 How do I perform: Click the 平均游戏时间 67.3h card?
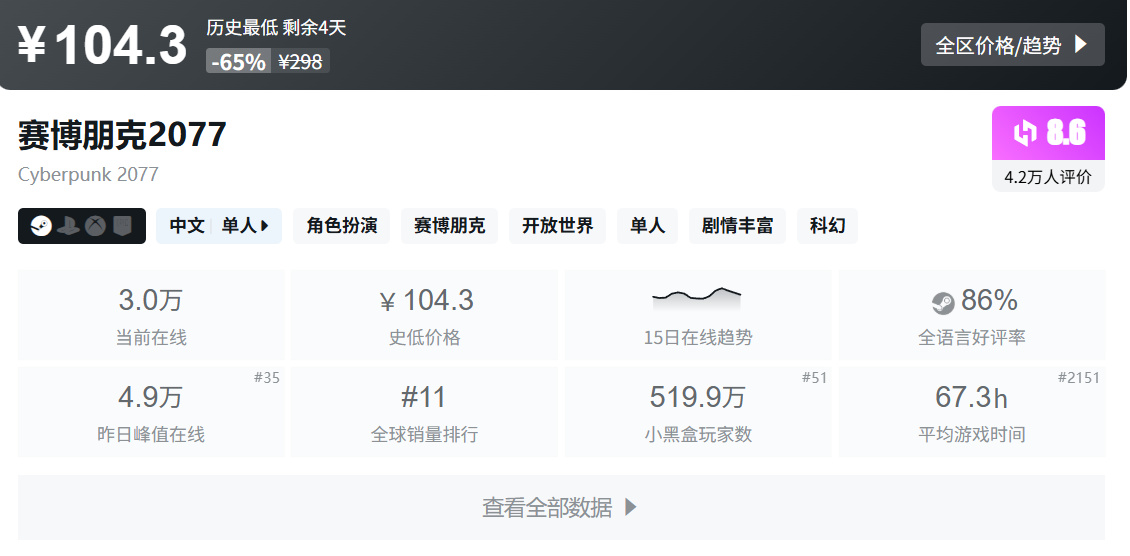(x=971, y=412)
